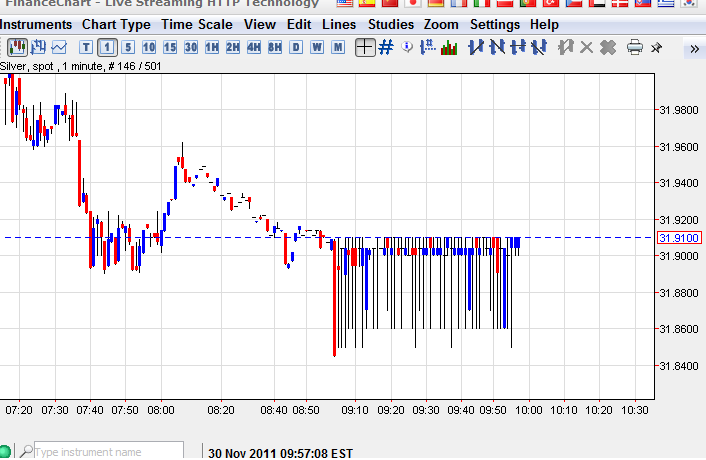This screenshot has height=460, width=706.
Task: Click the printer icon
Action: click(x=634, y=46)
